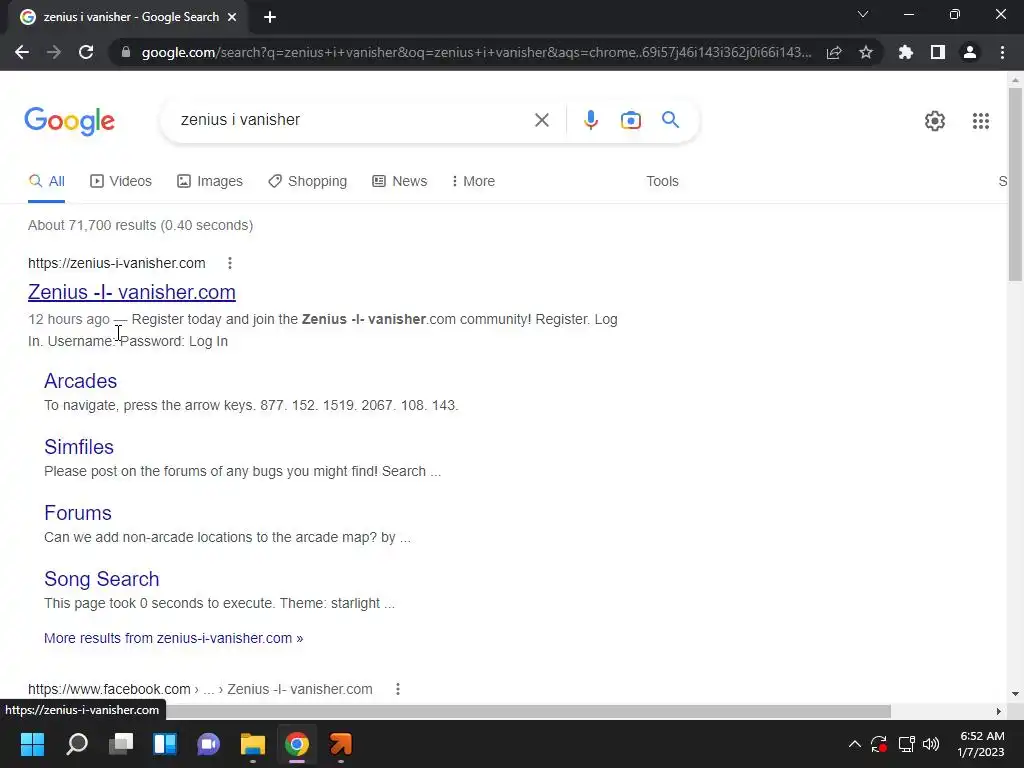Open Windows taskbar search
Image resolution: width=1024 pixels, height=768 pixels.
click(77, 744)
